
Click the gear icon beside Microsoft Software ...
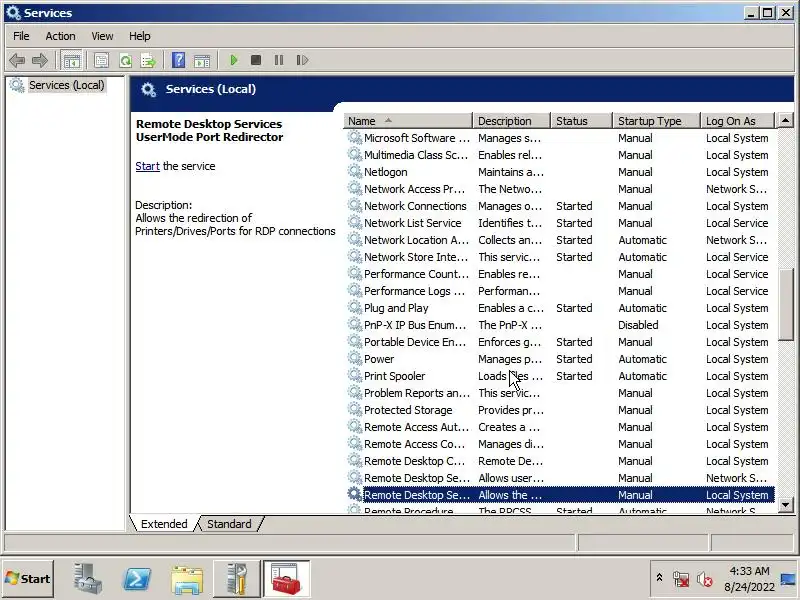tap(355, 137)
